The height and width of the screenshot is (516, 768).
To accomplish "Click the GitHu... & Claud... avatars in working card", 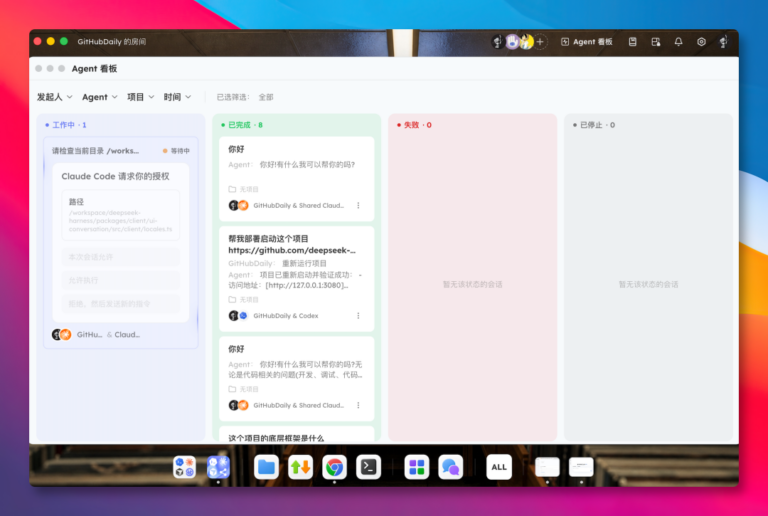I will tap(62, 335).
